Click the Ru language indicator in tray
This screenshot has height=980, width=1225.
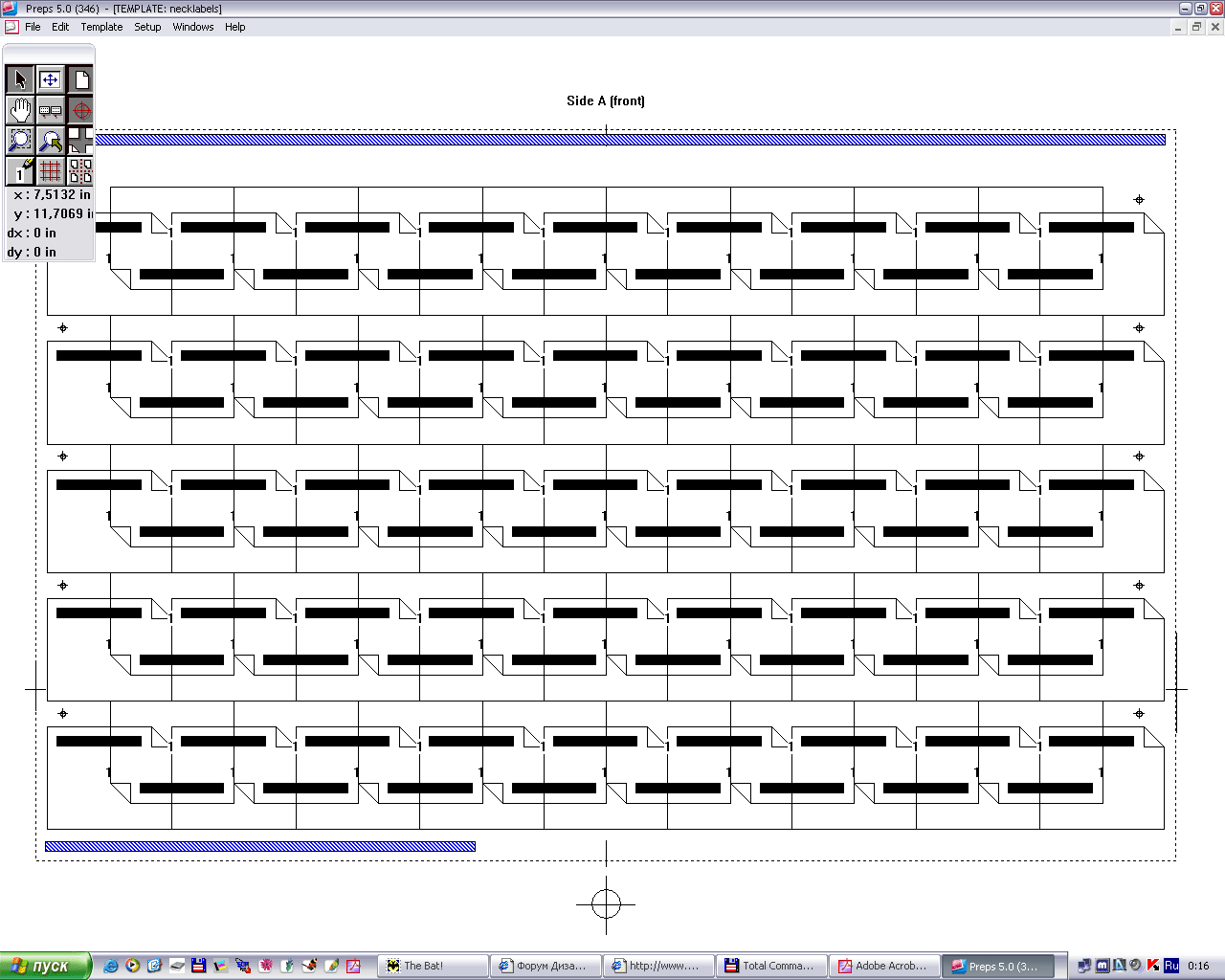1171,966
